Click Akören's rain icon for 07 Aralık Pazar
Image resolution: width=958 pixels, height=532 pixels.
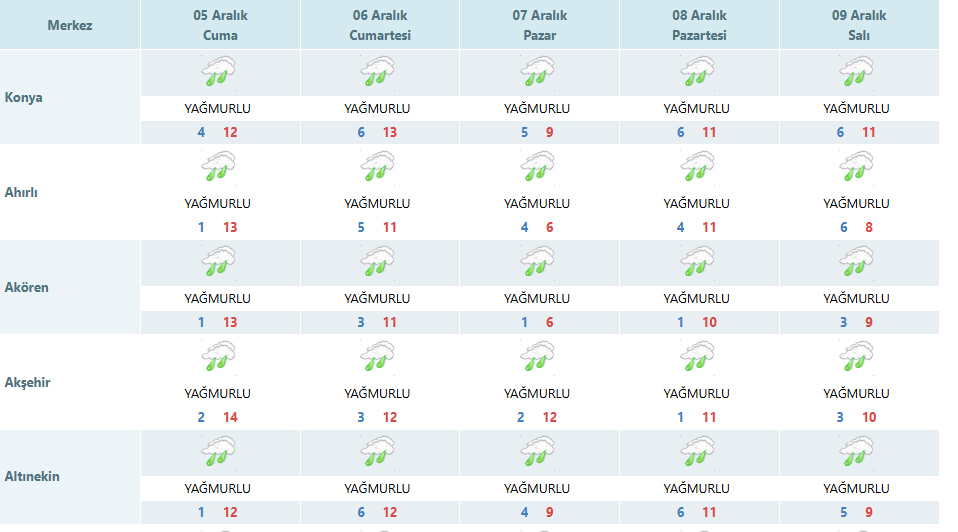click(x=537, y=262)
